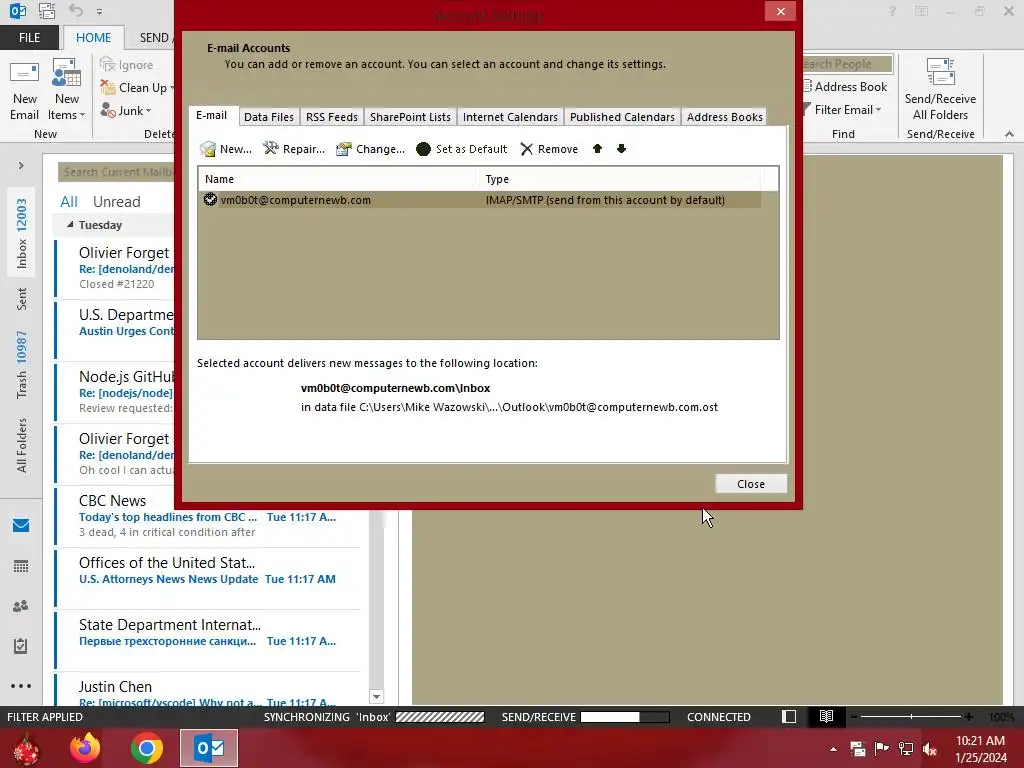Image resolution: width=1024 pixels, height=768 pixels.
Task: Click New Email icon in ribbon
Action: 25,91
